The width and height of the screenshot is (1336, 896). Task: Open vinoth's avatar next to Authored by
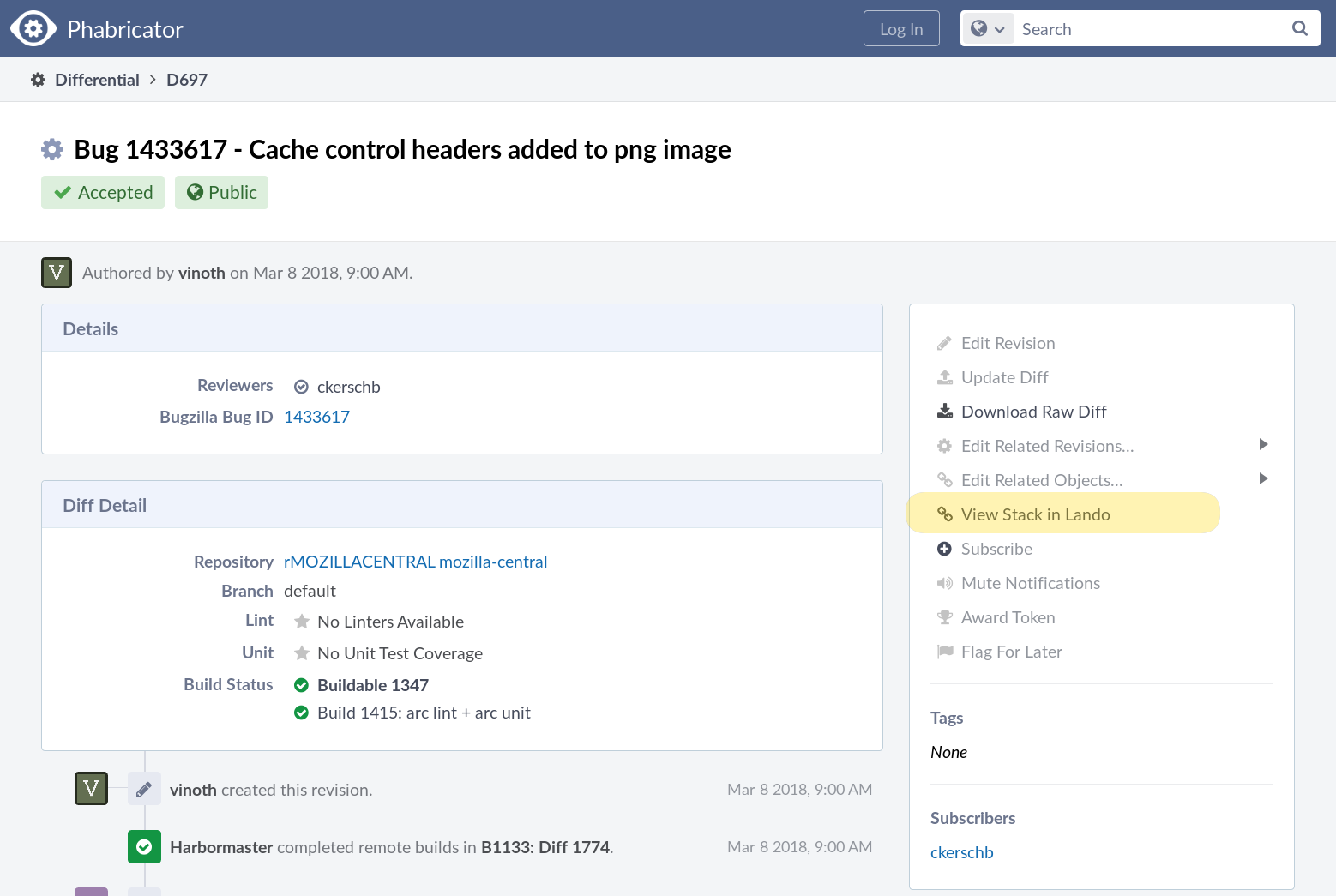(x=57, y=273)
